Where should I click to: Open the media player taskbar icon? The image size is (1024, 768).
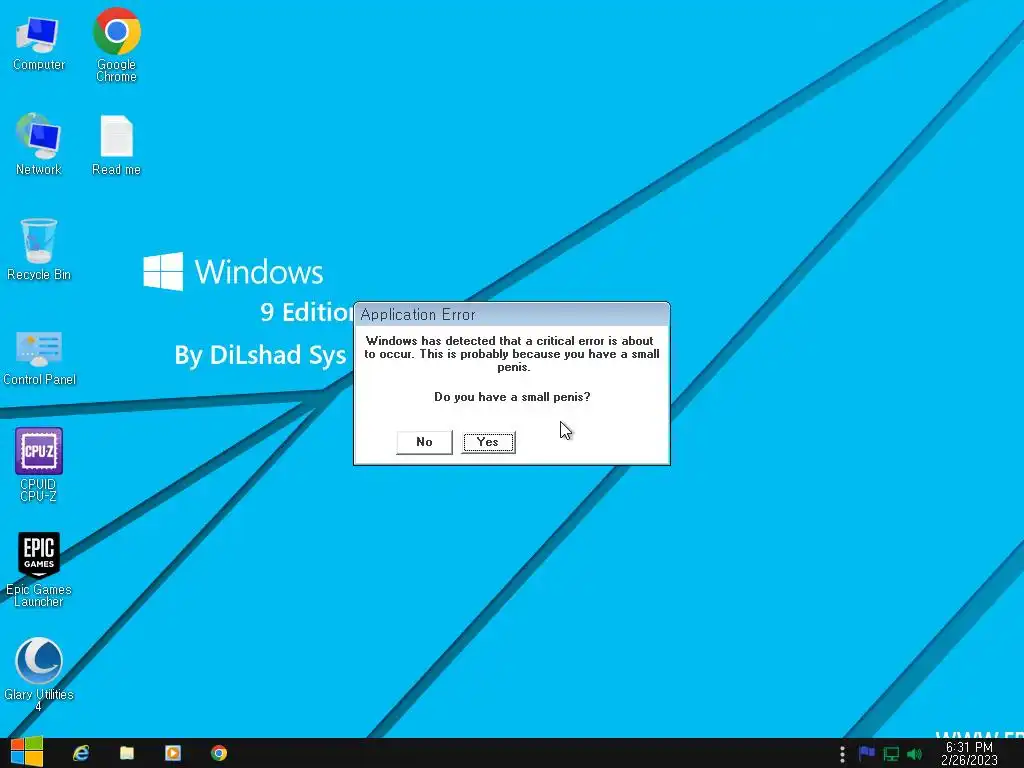tap(172, 753)
